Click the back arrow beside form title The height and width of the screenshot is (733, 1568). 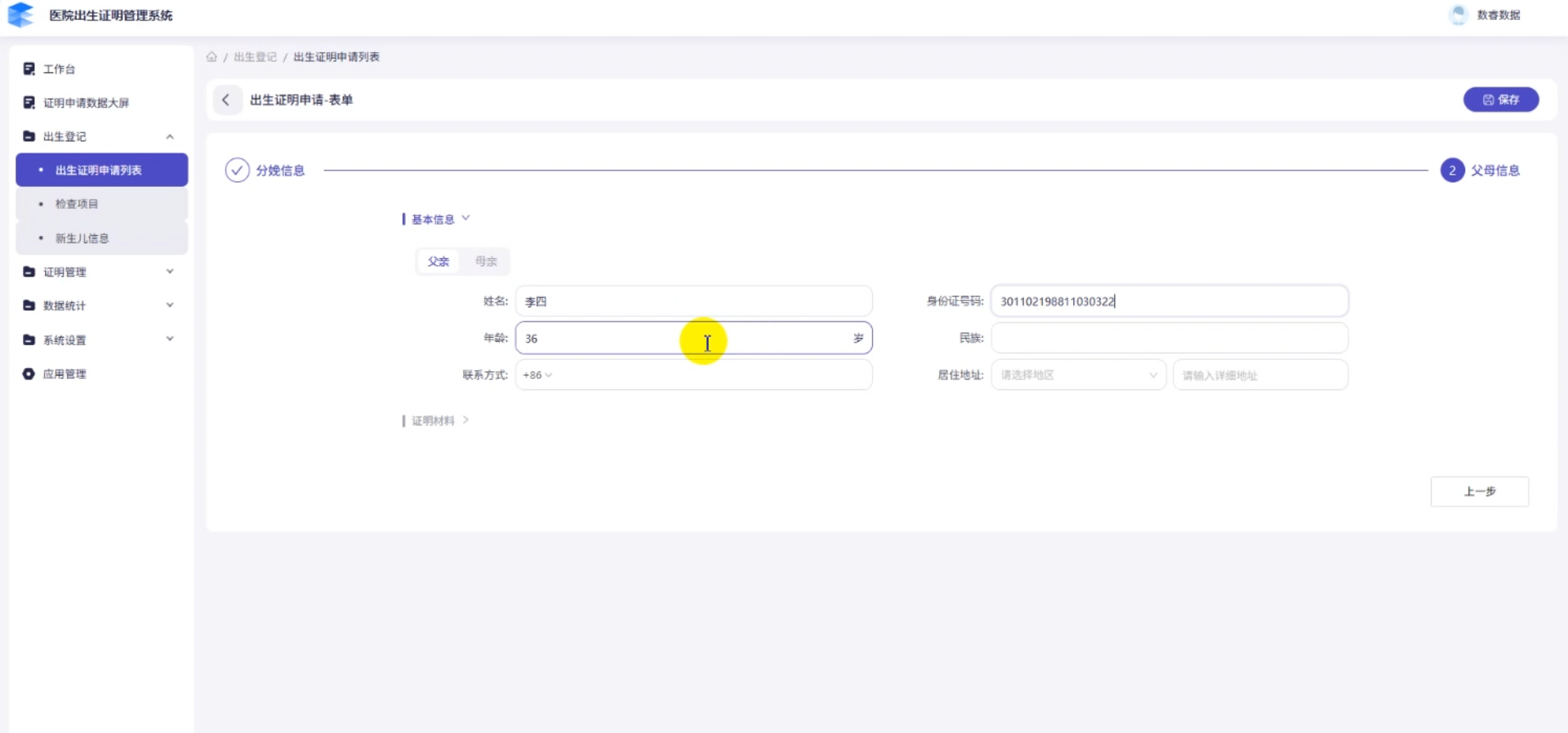226,100
